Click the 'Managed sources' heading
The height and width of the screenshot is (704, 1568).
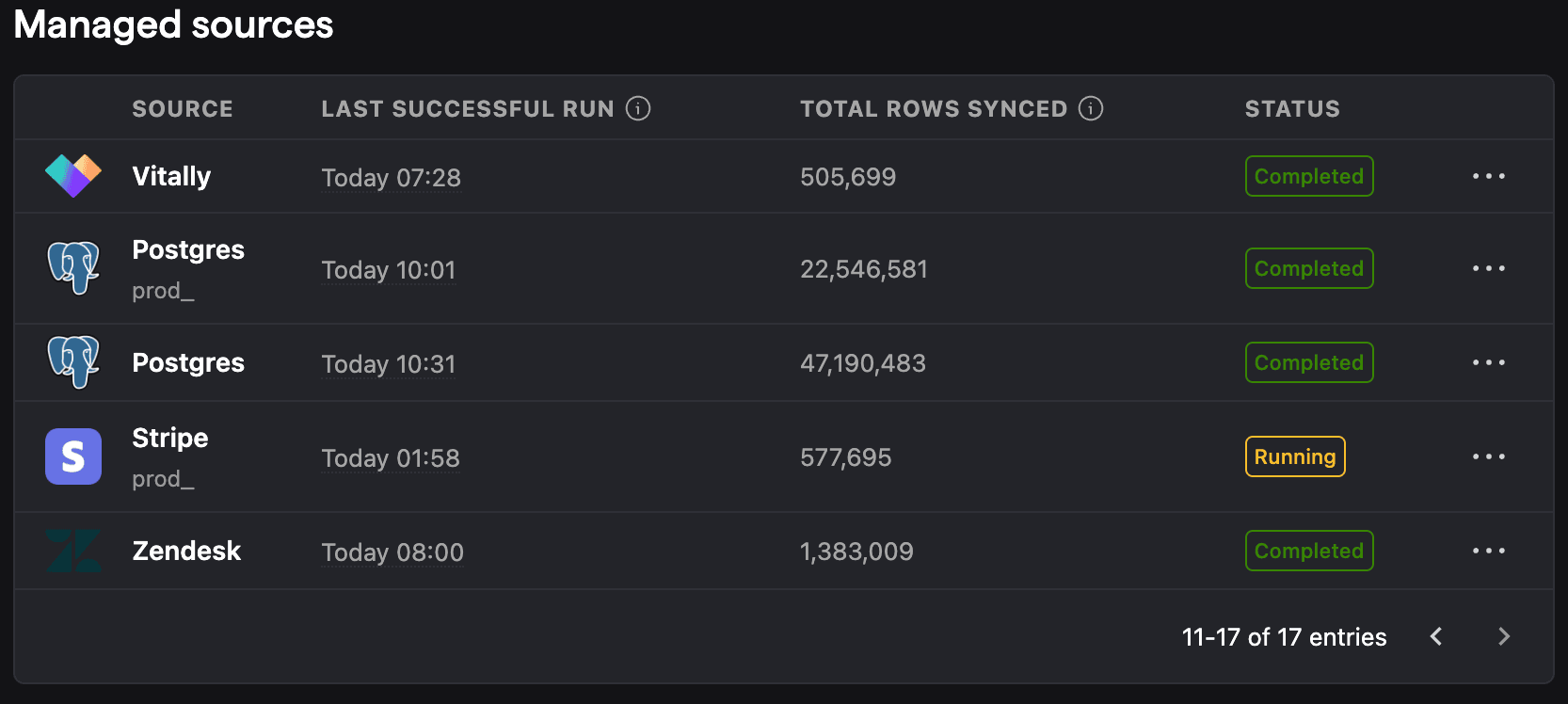[173, 24]
